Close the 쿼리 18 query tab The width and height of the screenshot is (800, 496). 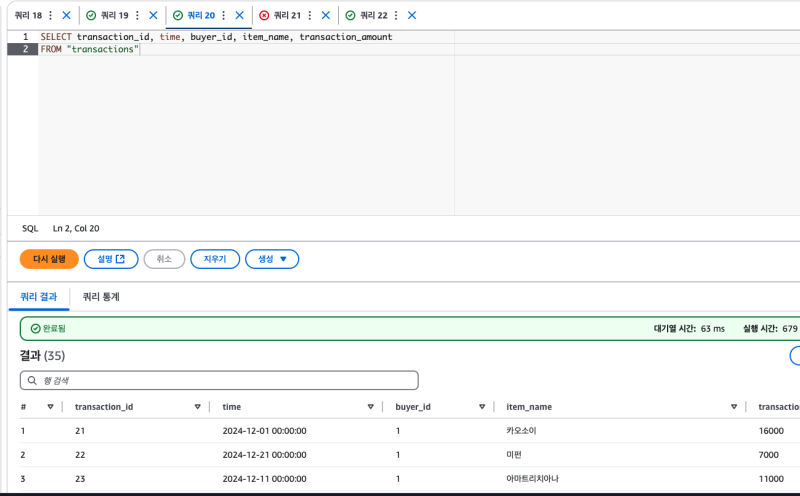pos(66,16)
